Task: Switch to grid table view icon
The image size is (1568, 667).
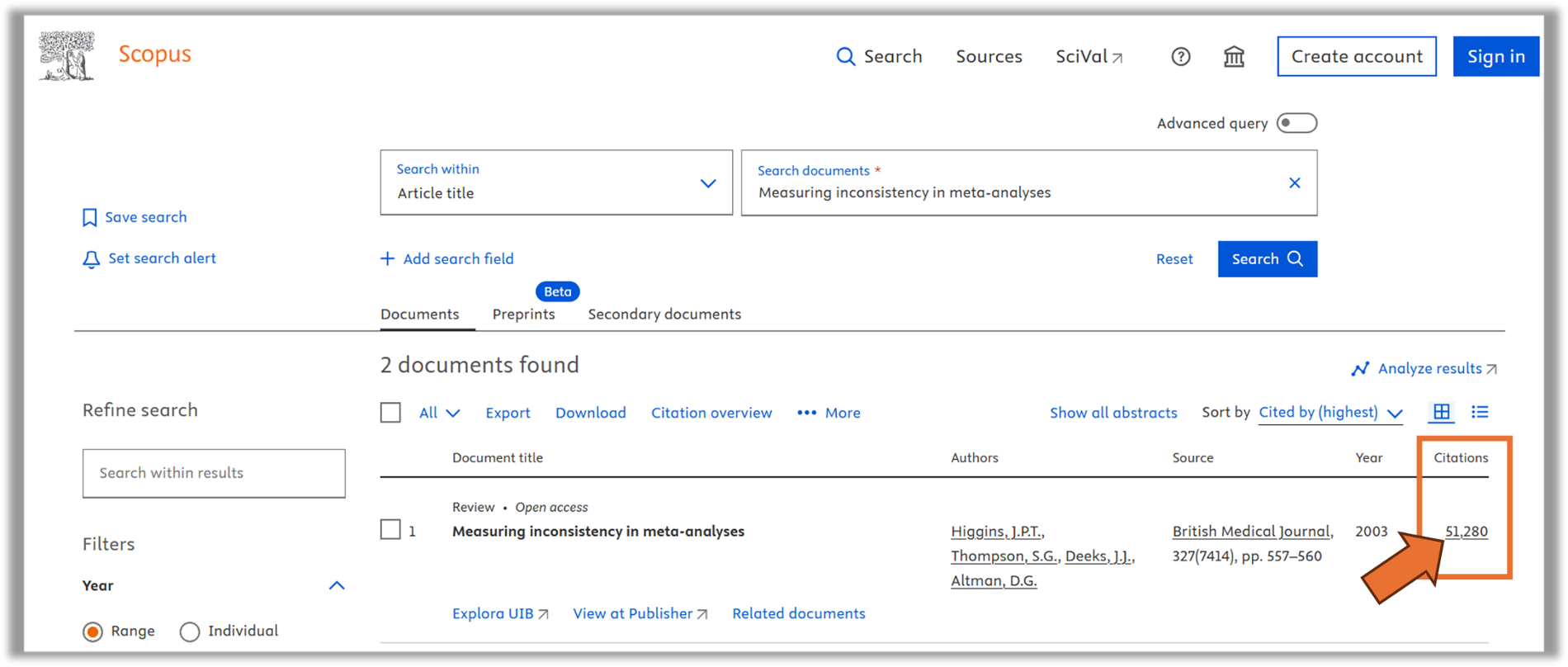Action: [1442, 412]
